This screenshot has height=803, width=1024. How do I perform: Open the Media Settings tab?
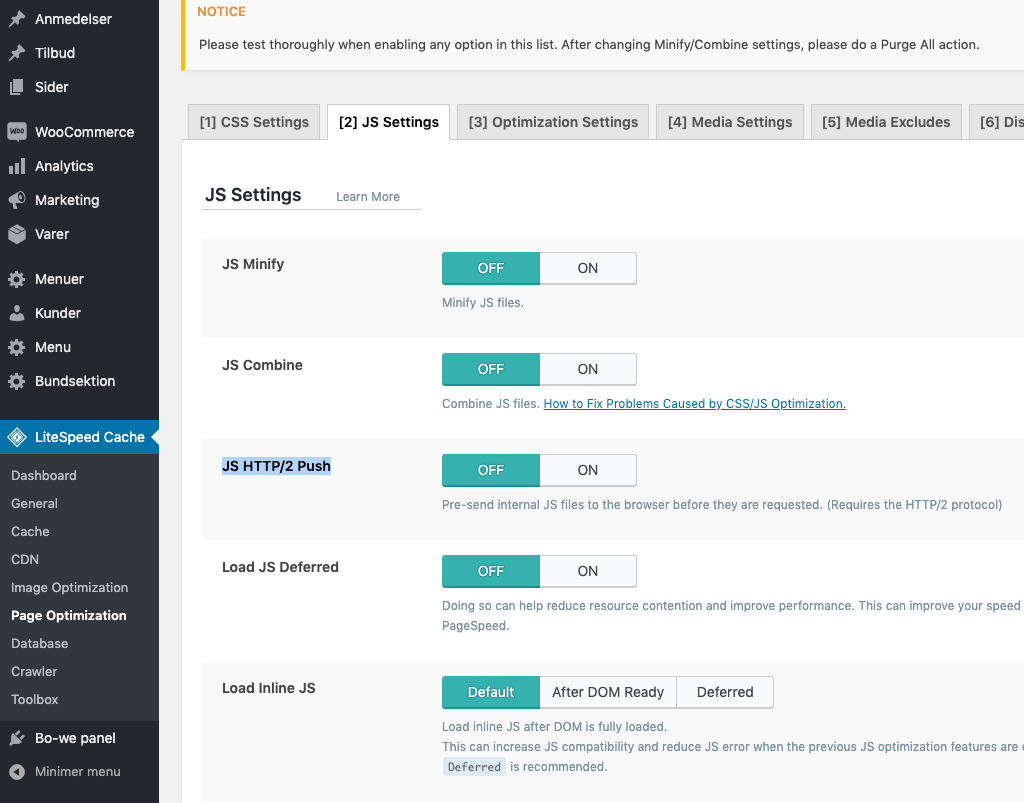point(729,121)
